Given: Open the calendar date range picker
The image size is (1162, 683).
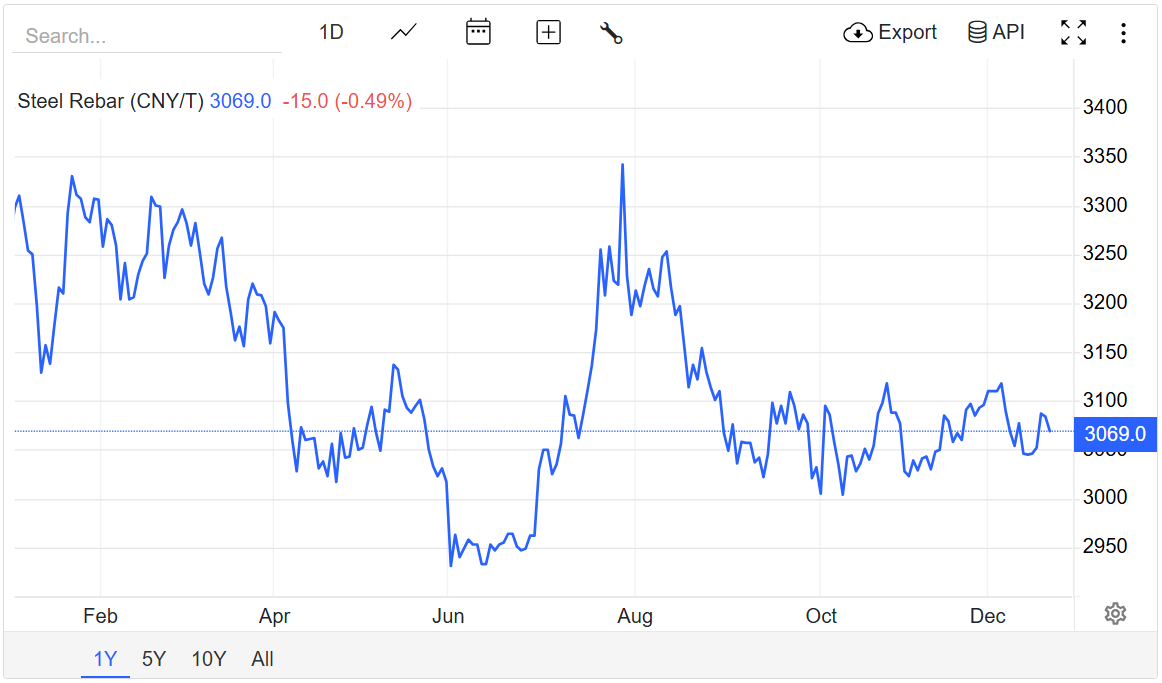Looking at the screenshot, I should point(479,32).
